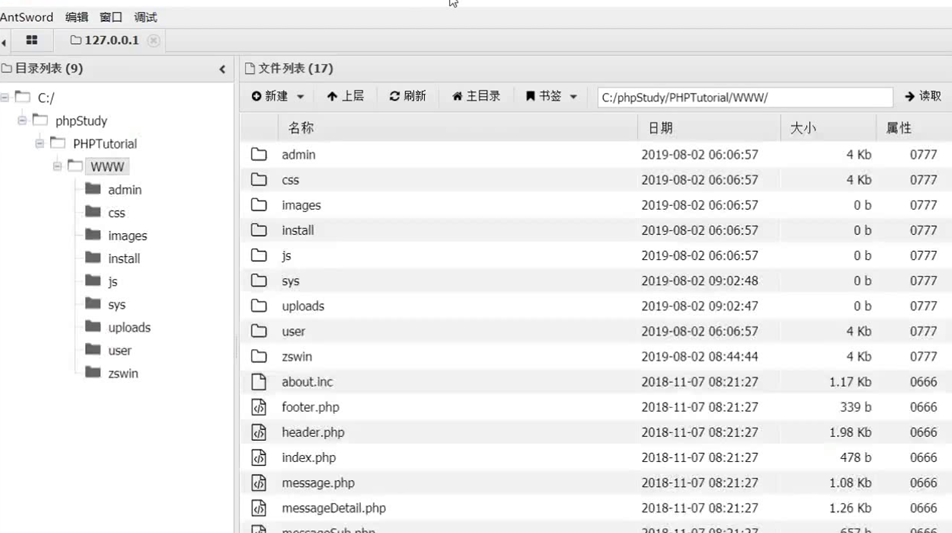This screenshot has width=952, height=533.
Task: Collapse the PHPTutorial tree node
Action: pos(39,143)
